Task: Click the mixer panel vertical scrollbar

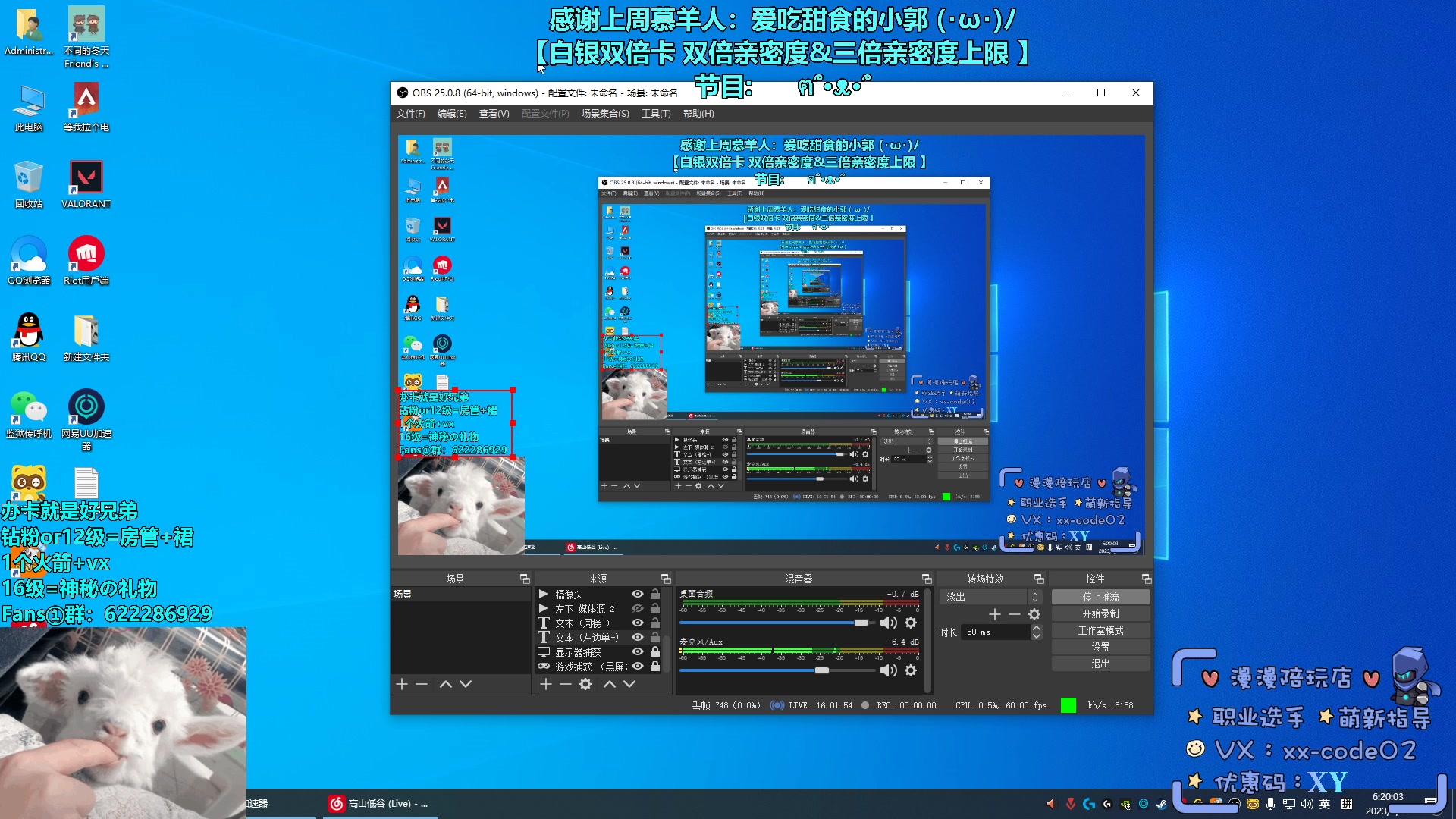Action: [927, 641]
